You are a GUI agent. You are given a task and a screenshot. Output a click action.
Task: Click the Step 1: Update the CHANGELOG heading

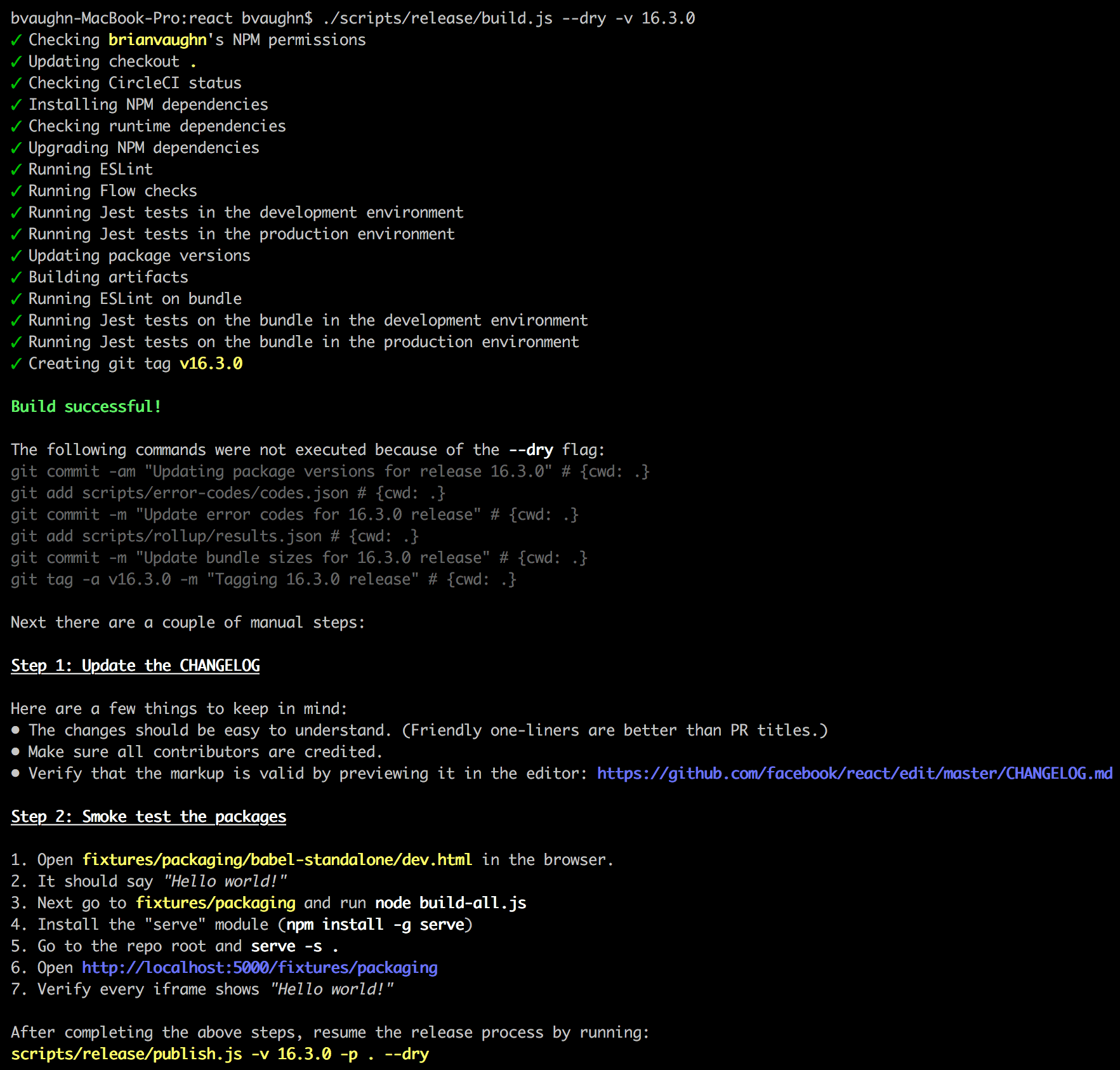[135, 665]
